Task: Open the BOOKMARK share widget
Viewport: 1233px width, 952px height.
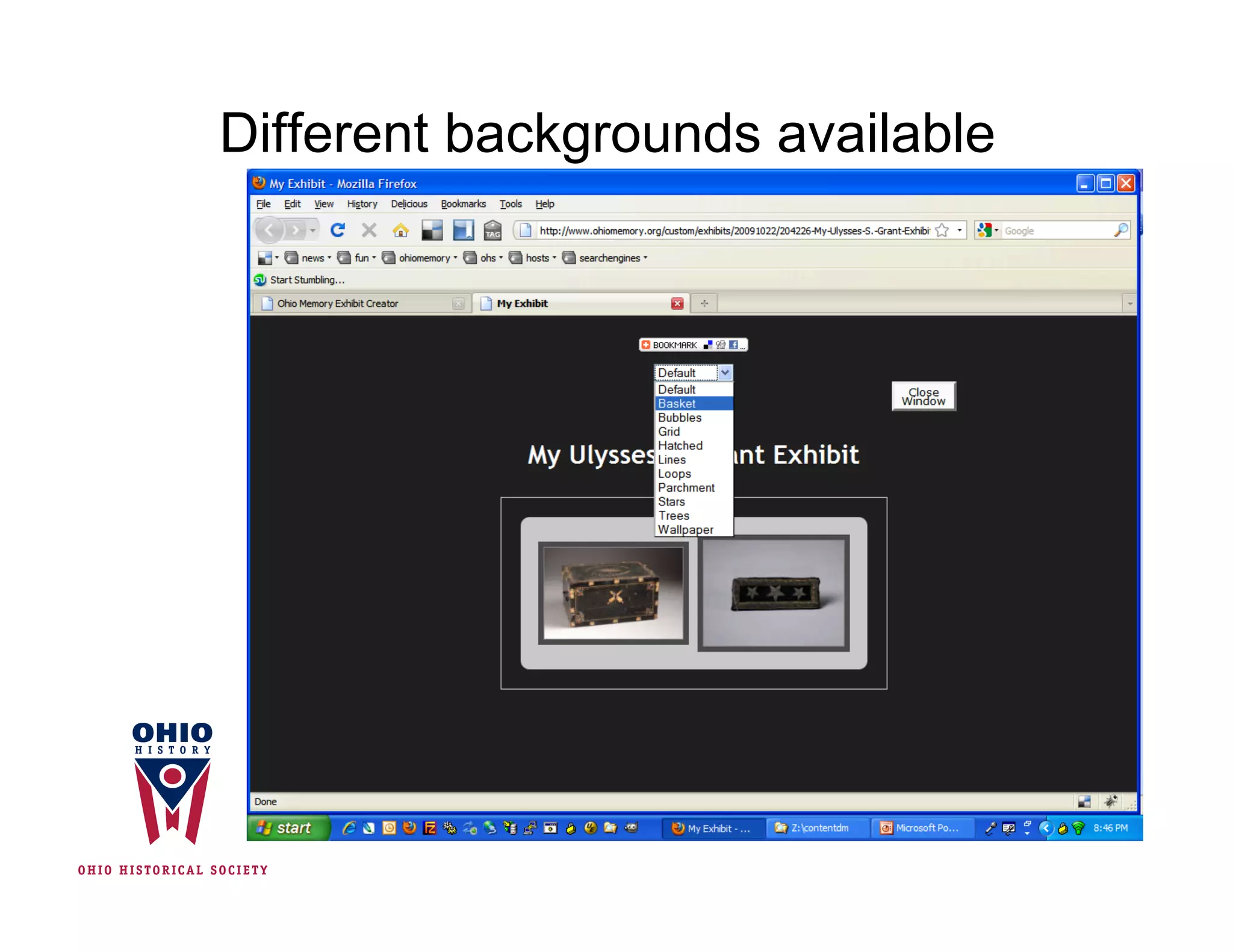Action: point(693,345)
